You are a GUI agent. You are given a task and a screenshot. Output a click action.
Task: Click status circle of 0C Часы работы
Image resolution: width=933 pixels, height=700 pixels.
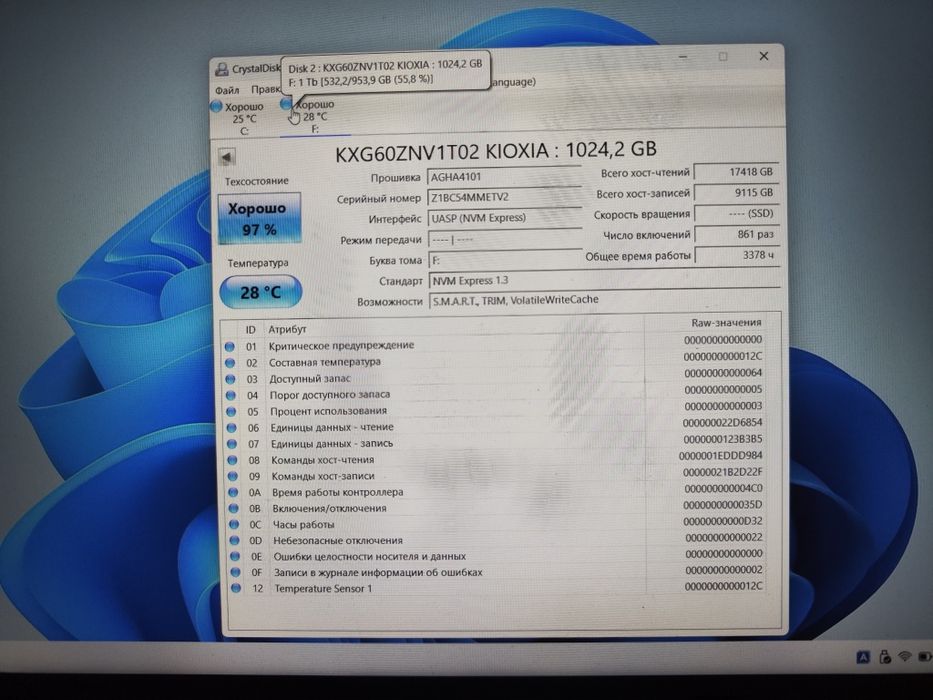pos(234,525)
